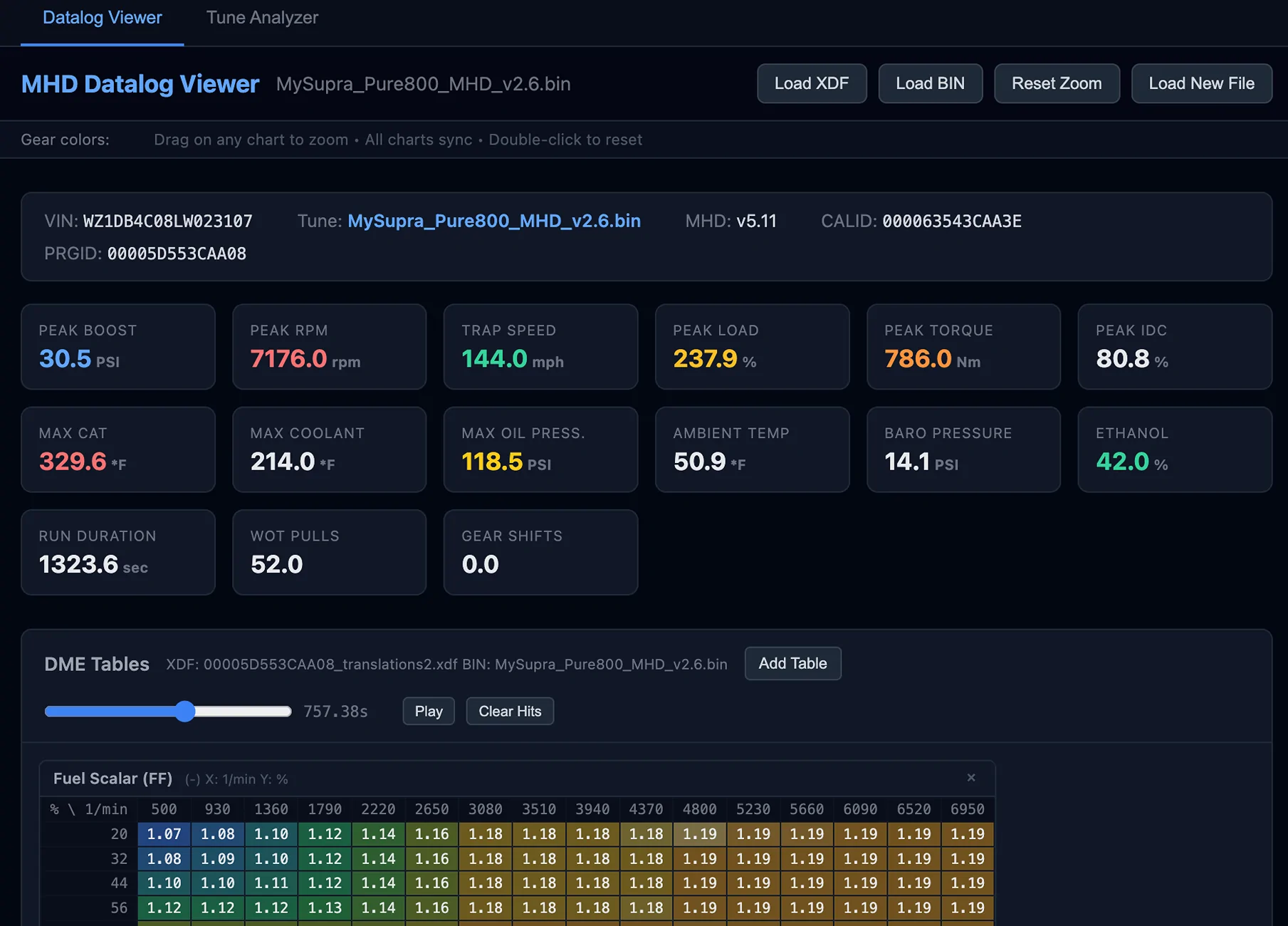Click the PRGID 00005D553CAA08 value

177,254
